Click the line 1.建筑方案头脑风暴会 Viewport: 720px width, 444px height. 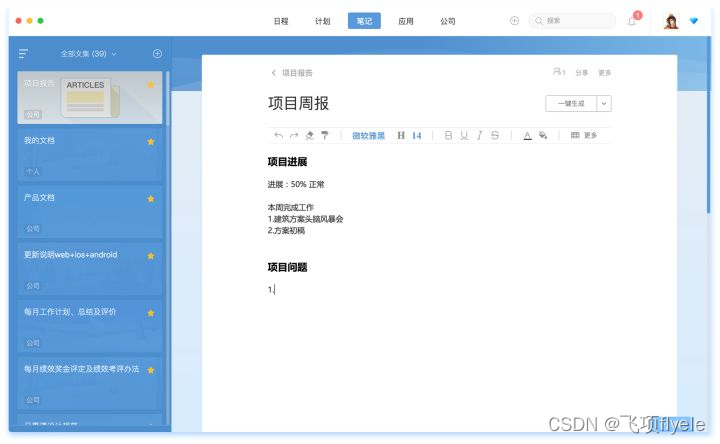pos(305,219)
